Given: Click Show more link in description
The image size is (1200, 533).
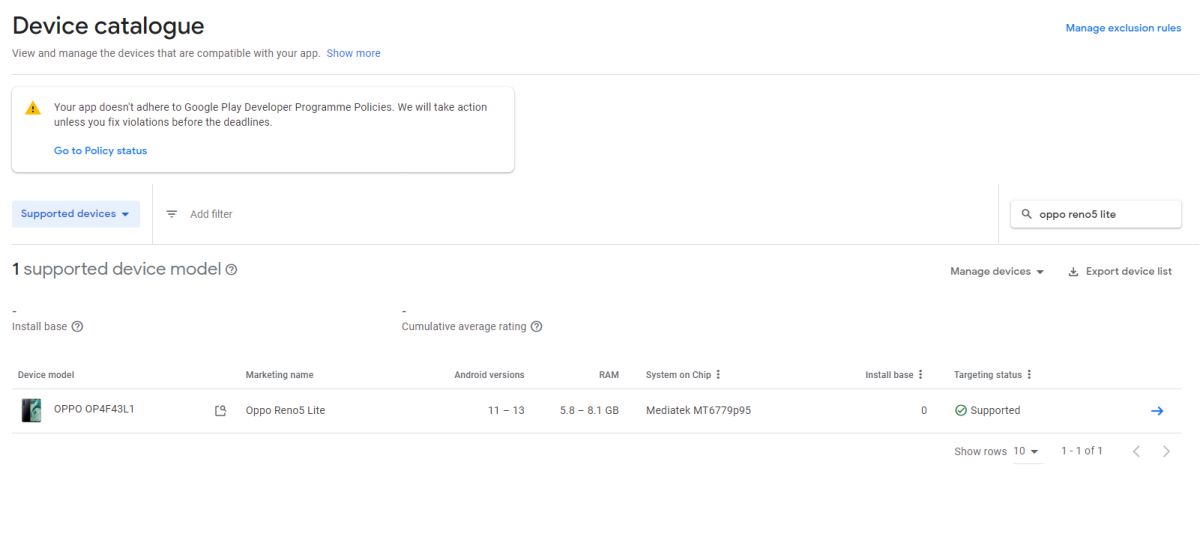Looking at the screenshot, I should pos(353,53).
